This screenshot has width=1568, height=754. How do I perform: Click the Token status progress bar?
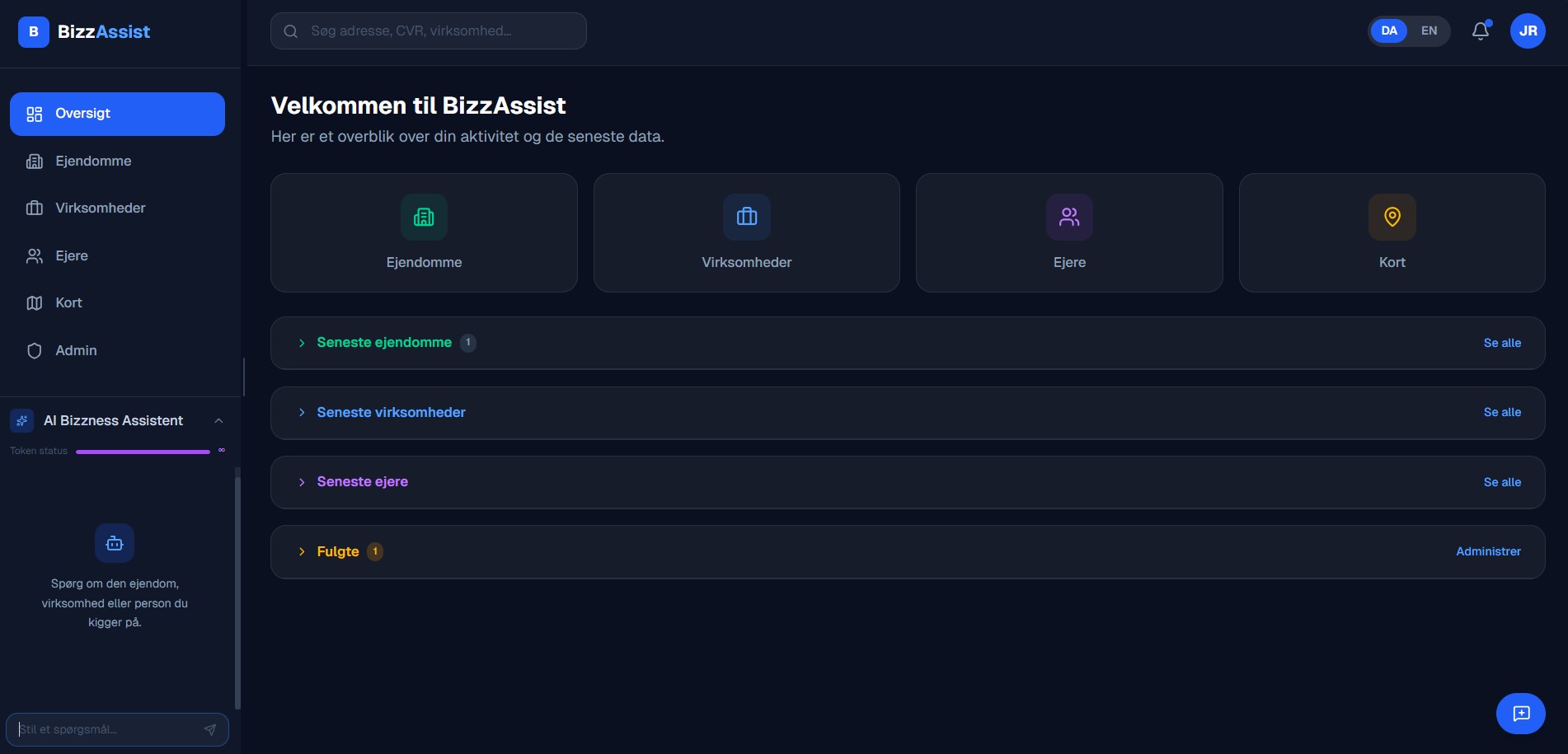(142, 451)
